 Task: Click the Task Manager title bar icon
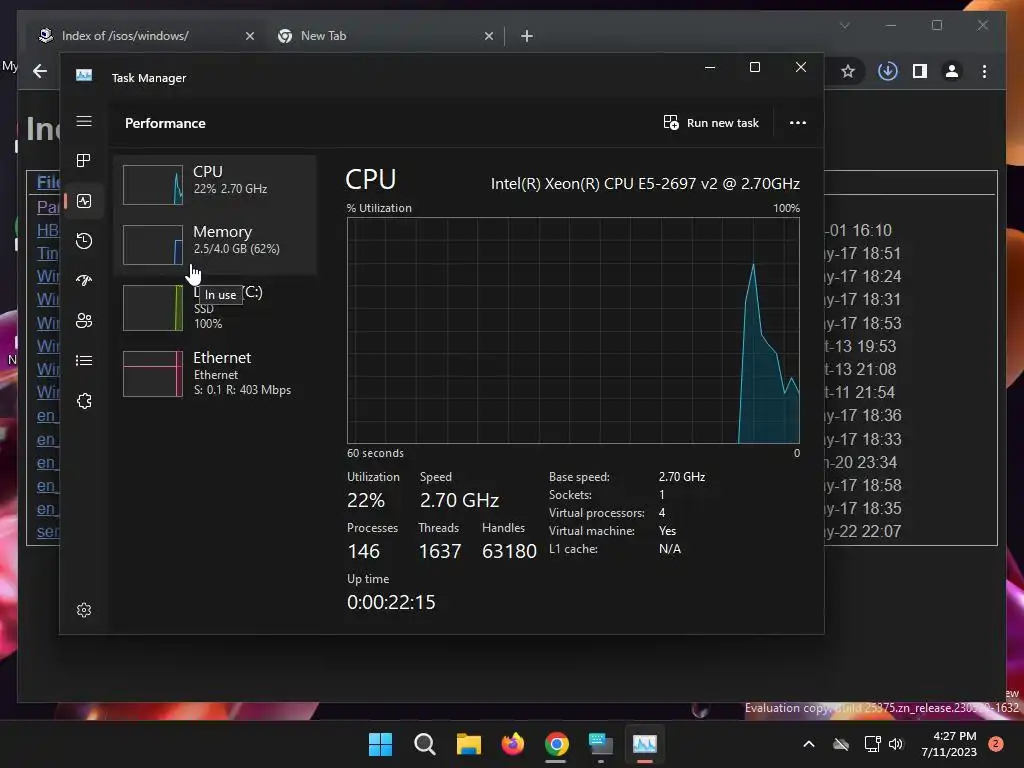coord(84,76)
